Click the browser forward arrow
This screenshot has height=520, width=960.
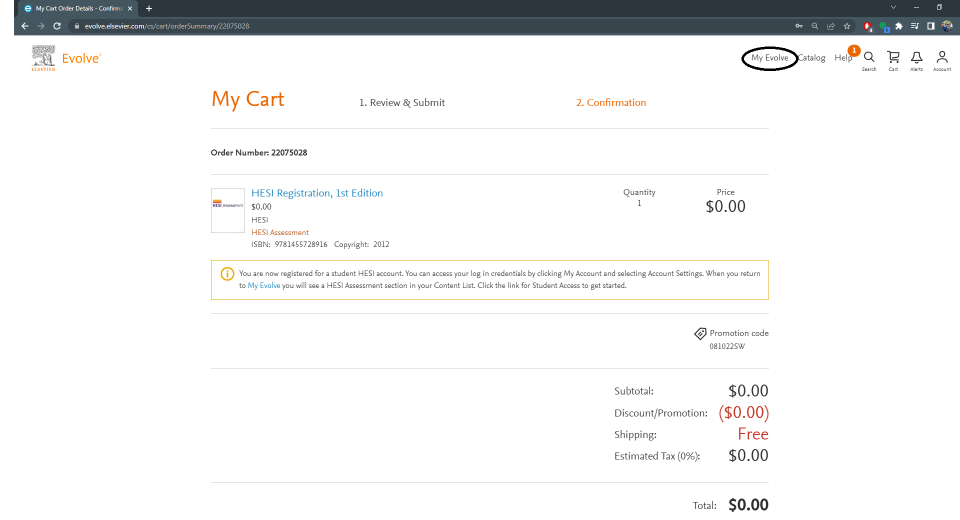click(41, 26)
